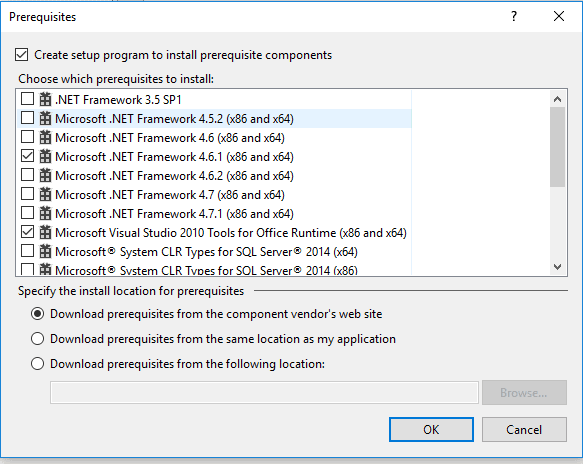Choose download from component vendor's web site
Viewport: 583px width, 464px height.
38,314
